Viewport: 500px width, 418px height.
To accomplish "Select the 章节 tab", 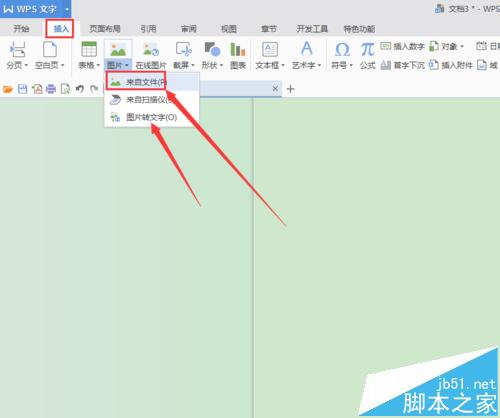I will coord(269,29).
